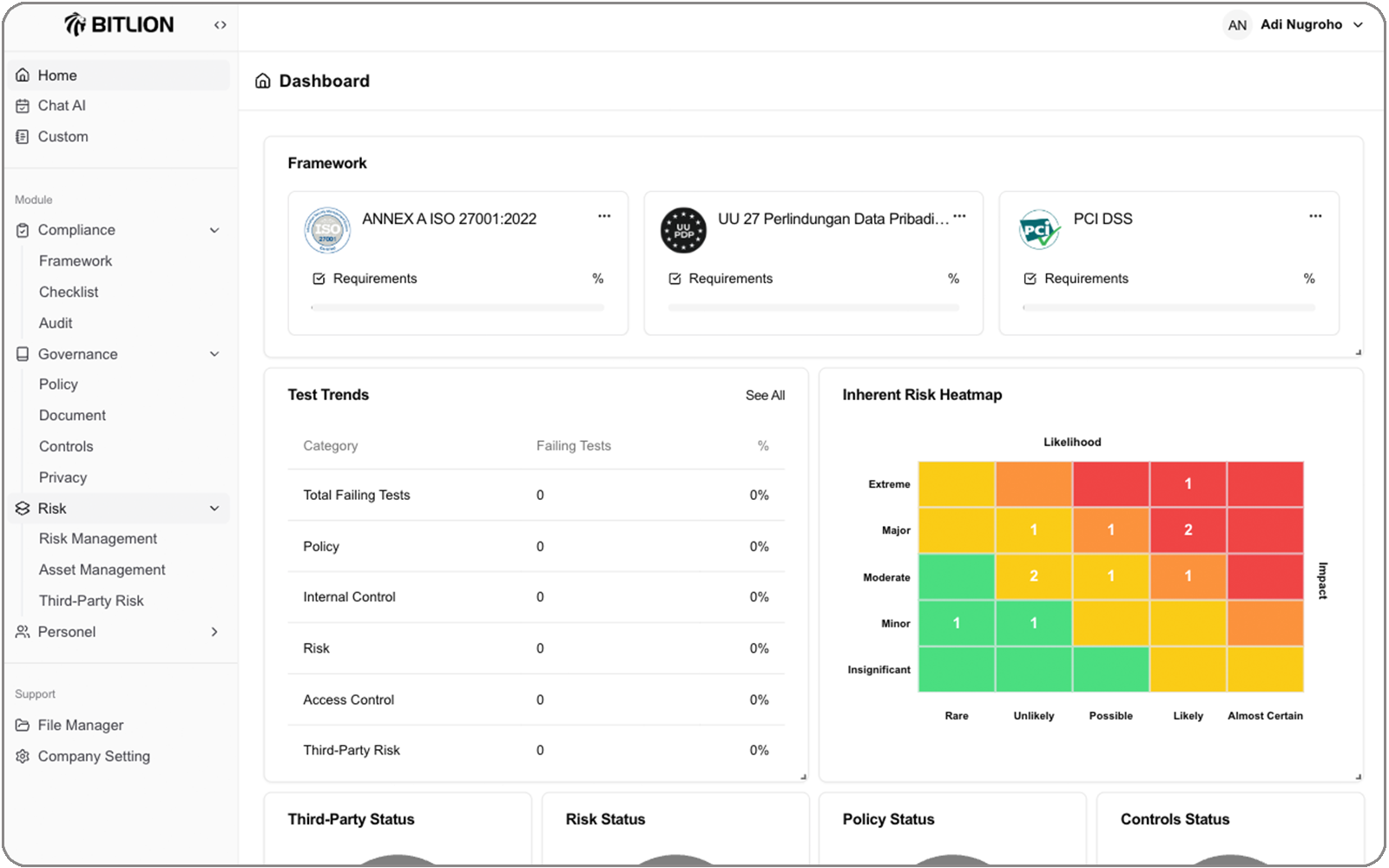Click See All in Test Trends
The image size is (1389, 868).
tap(765, 396)
